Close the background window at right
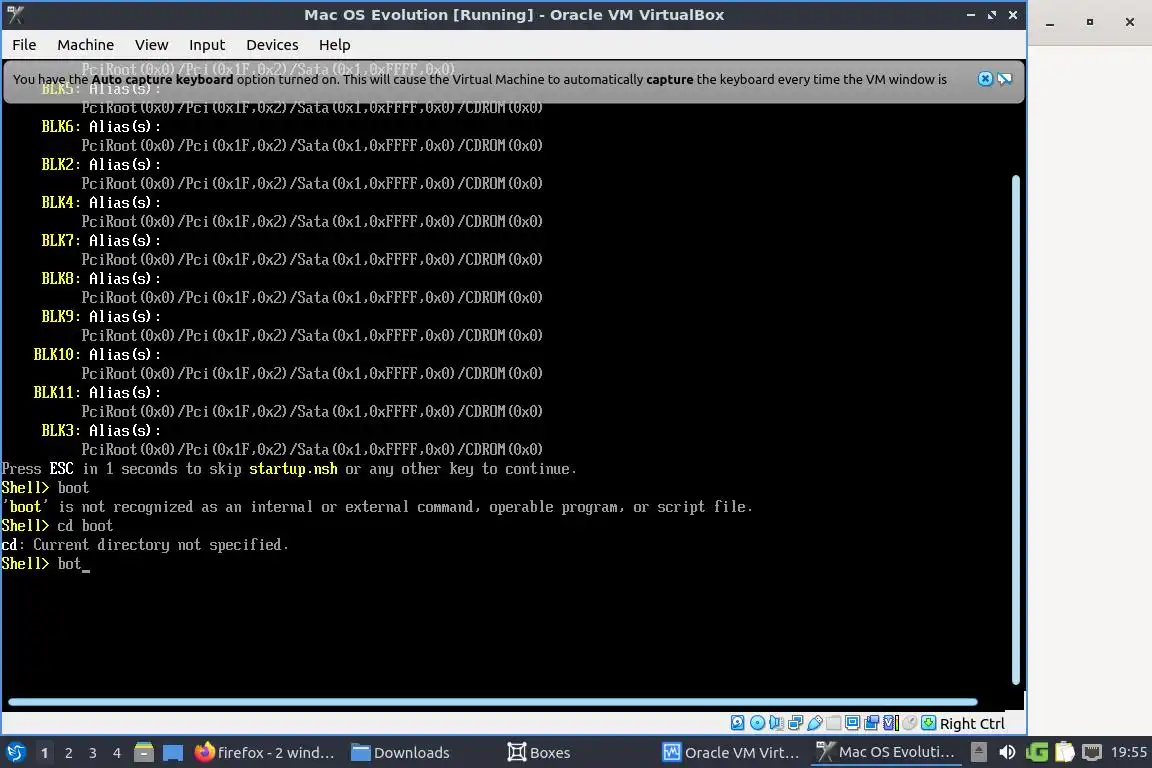Viewport: 1152px width, 768px height. tap(1130, 22)
